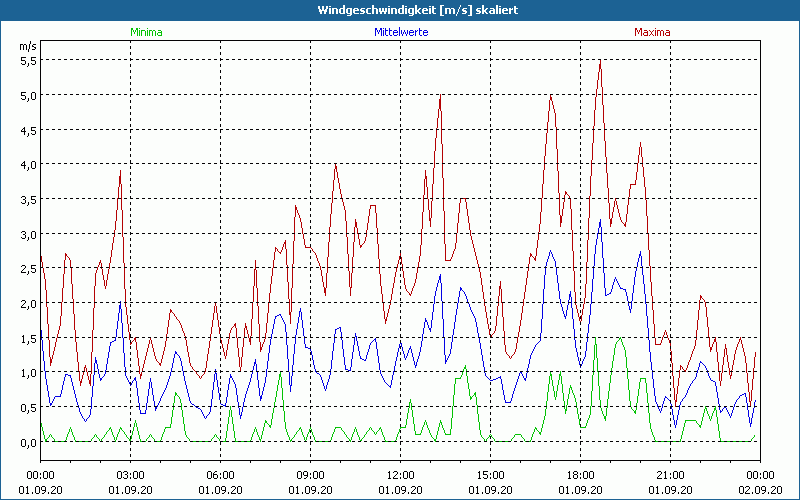Screen dimensions: 800x500
Task: Click the '12:00' time axis label
Action: pyautogui.click(x=401, y=476)
